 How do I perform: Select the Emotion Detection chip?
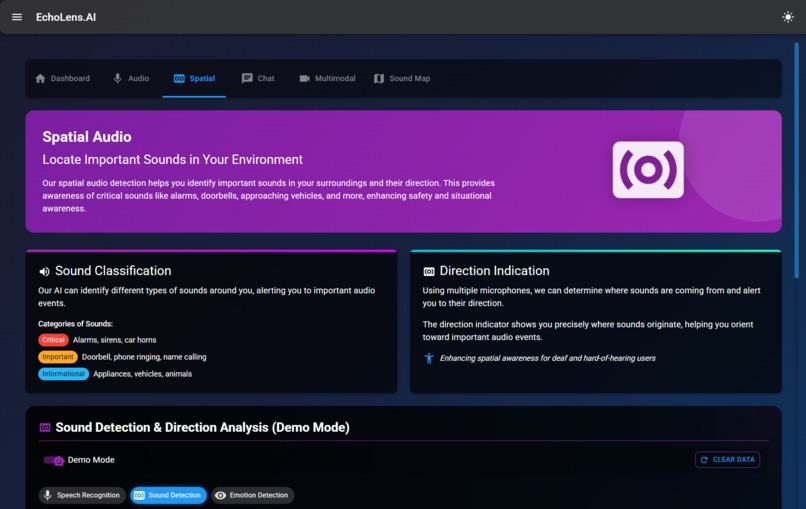[252, 495]
